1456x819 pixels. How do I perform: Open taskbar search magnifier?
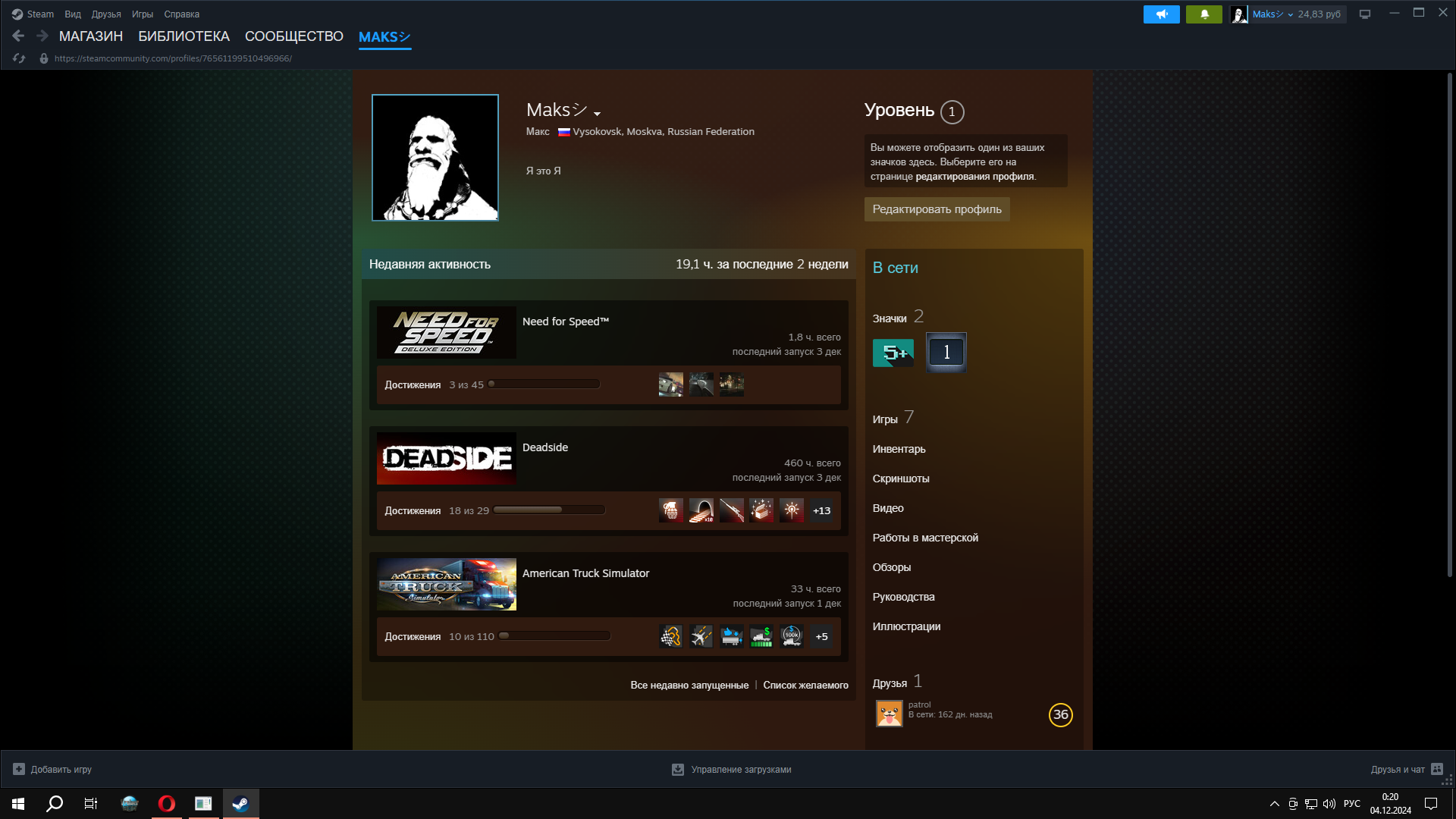point(55,804)
